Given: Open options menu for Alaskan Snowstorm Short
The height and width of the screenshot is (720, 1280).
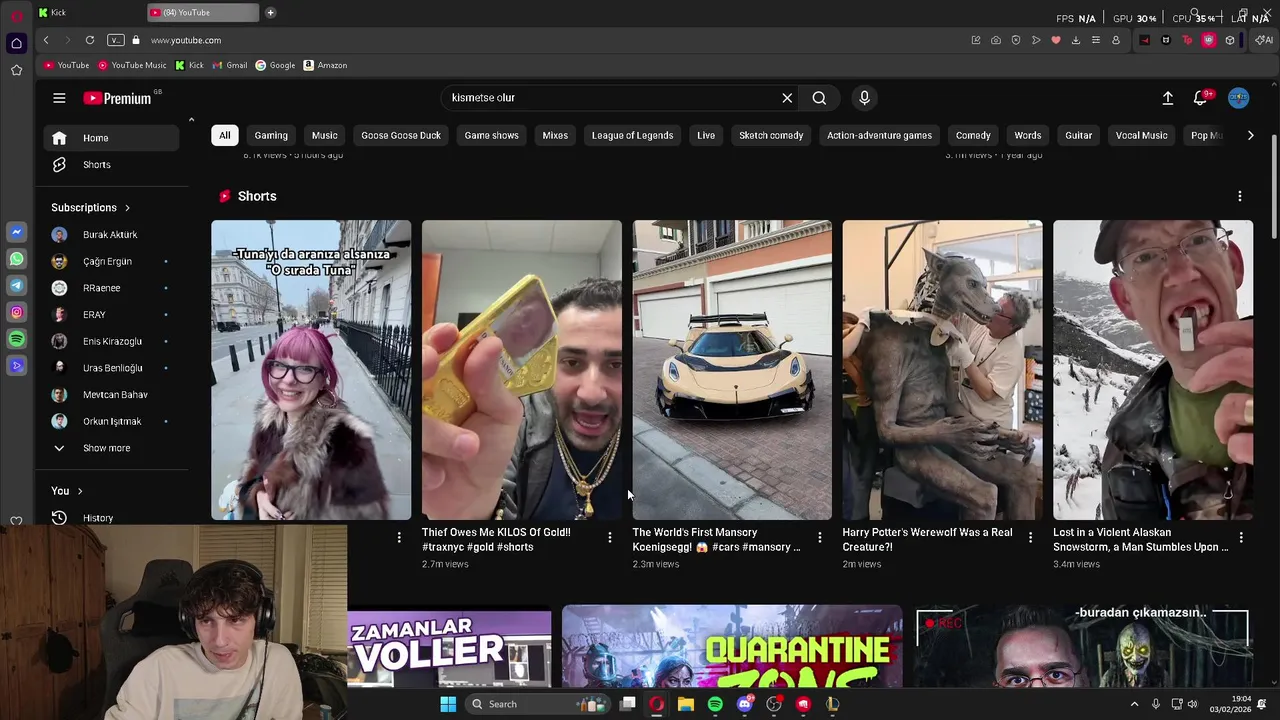Looking at the screenshot, I should (1241, 538).
